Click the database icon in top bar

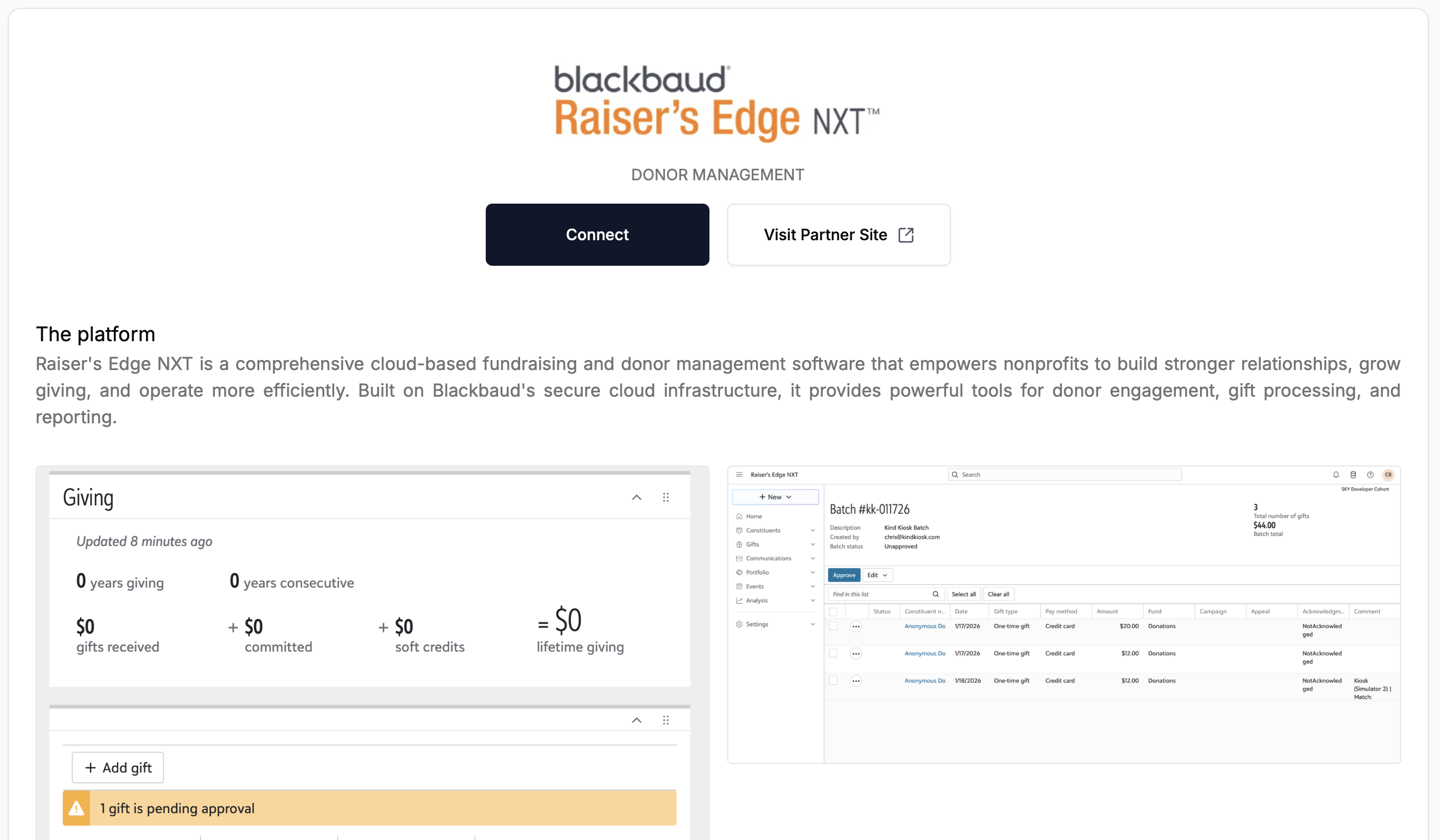click(1353, 474)
